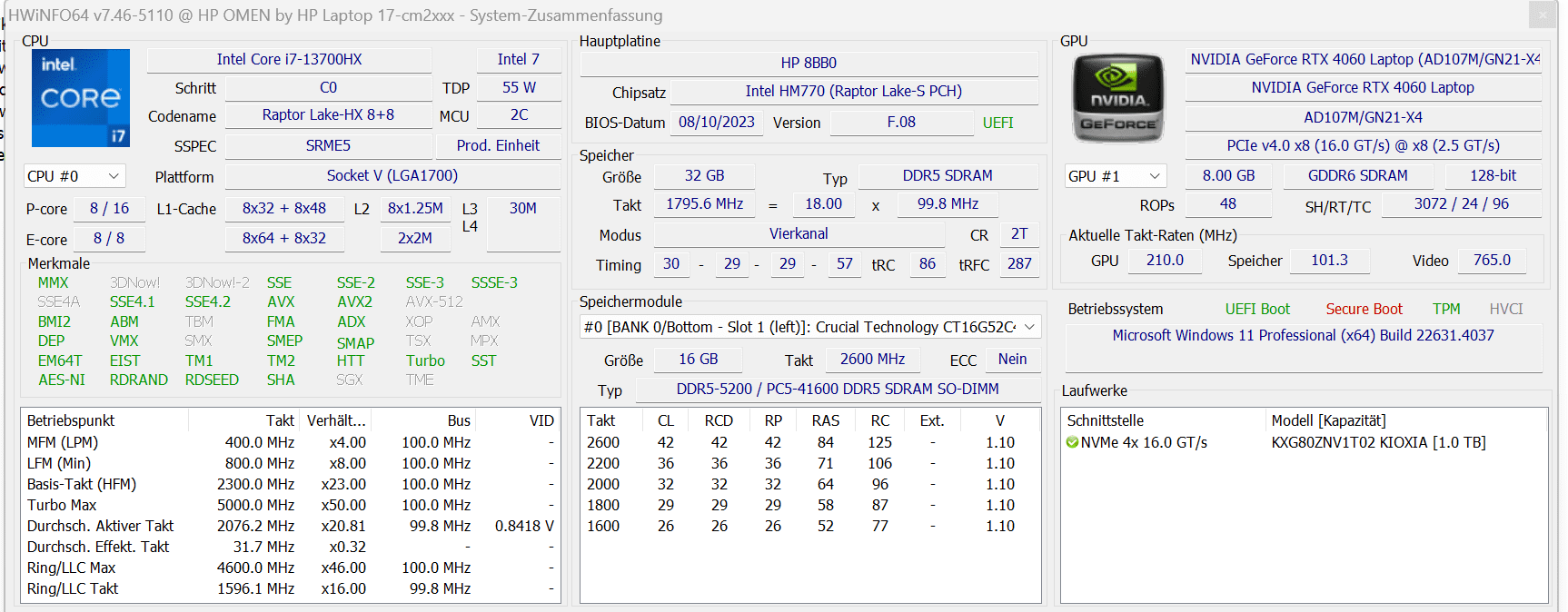Click the green UEFI label
Image resolution: width=1568 pixels, height=612 pixels.
click(x=997, y=123)
